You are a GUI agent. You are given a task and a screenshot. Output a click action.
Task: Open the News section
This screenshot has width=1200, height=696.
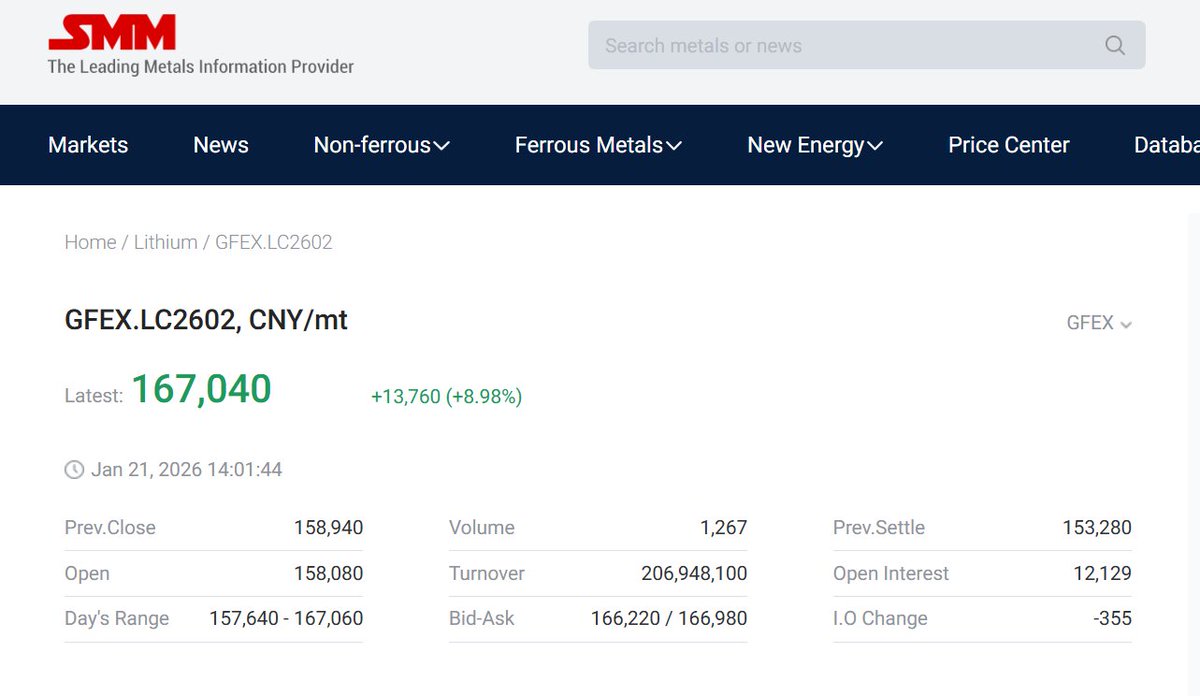click(x=221, y=145)
